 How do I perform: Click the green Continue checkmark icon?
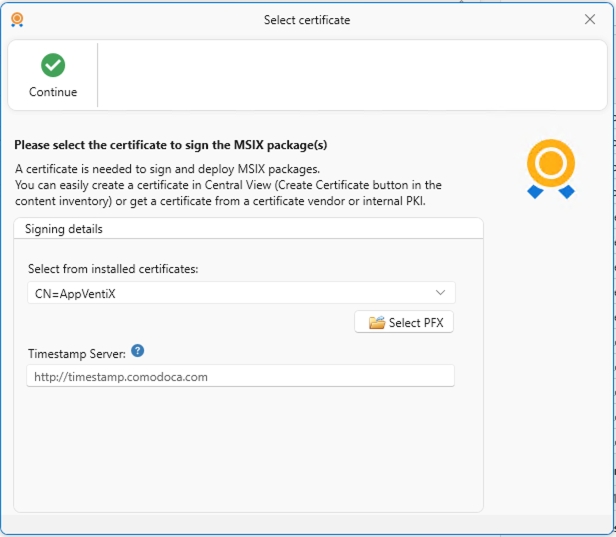tap(53, 65)
